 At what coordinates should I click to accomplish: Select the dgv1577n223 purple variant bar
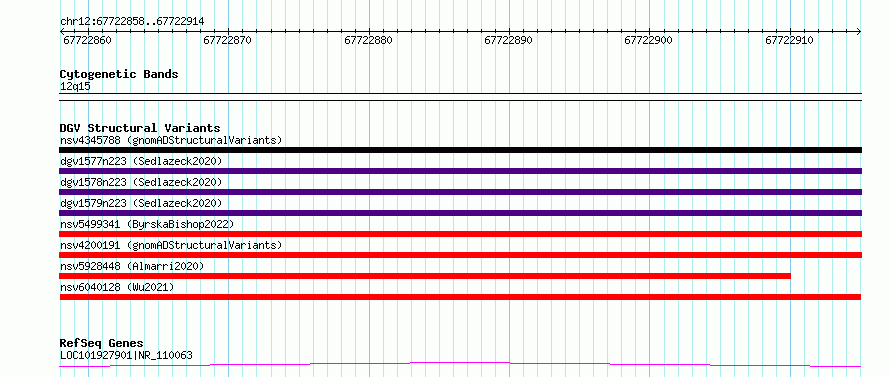tap(460, 171)
